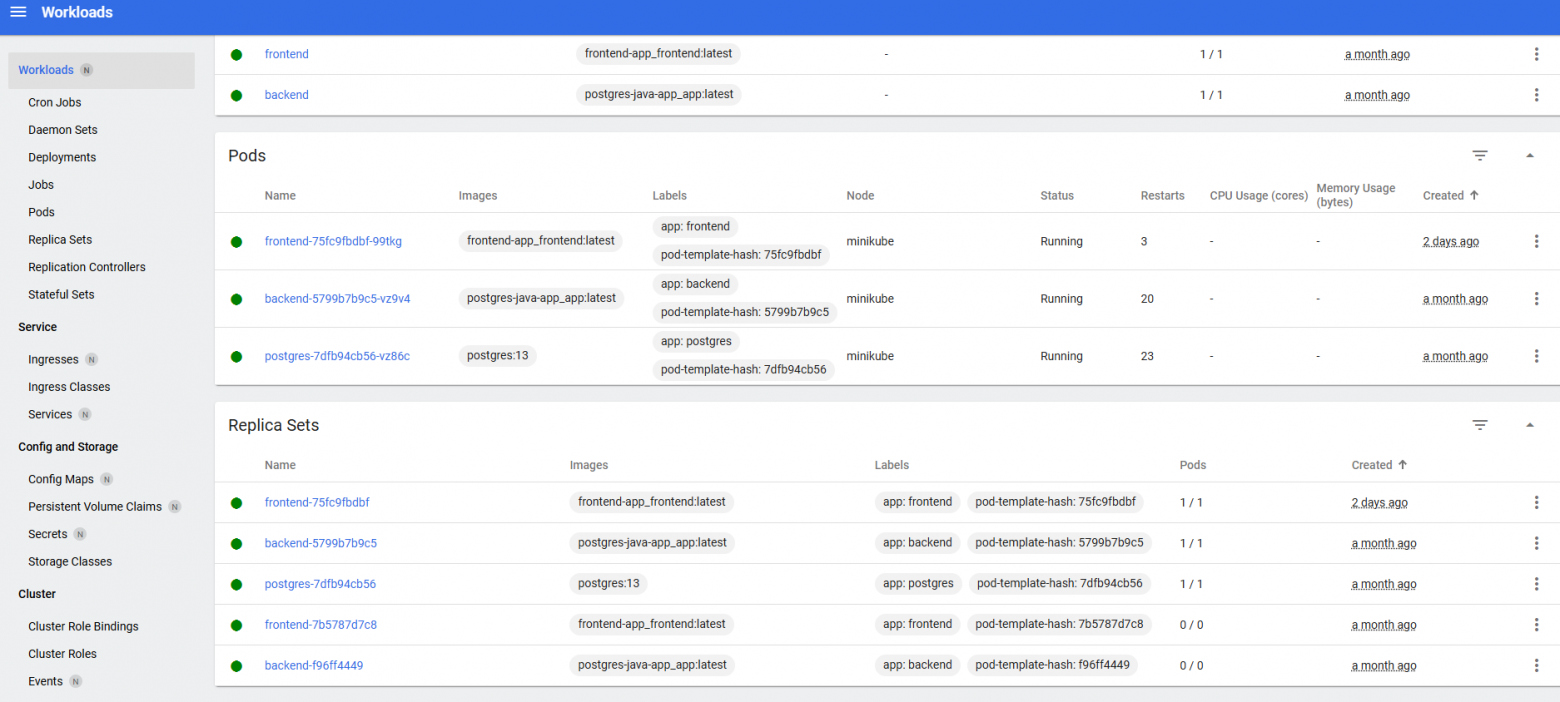Filter the Replica Sets list
This screenshot has height=702, width=1560.
click(x=1480, y=425)
